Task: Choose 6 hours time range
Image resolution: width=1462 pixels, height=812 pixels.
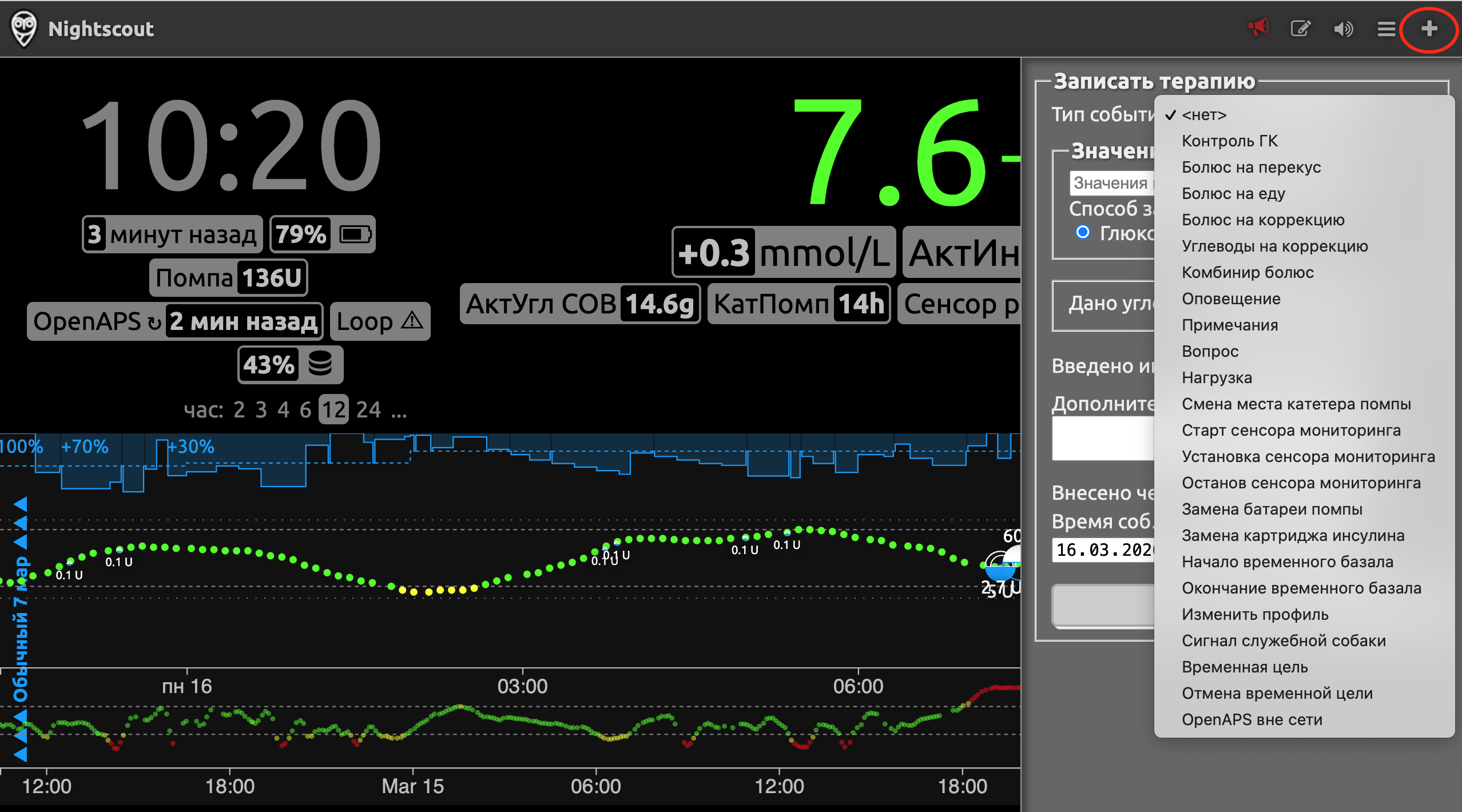Action: (x=305, y=410)
